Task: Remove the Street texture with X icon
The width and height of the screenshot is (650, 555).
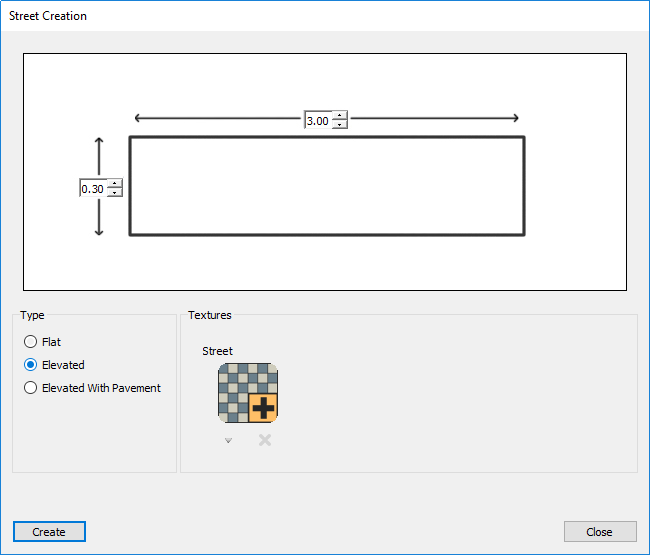Action: [x=265, y=440]
